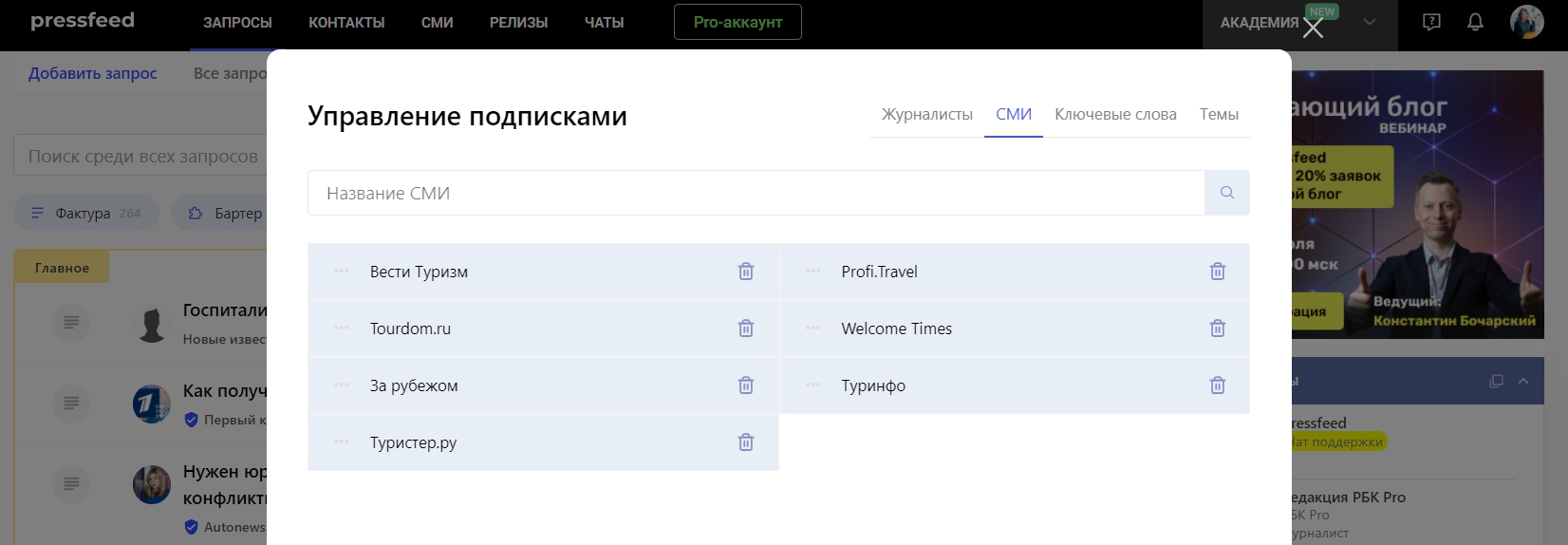Click the Название СМИ search field
This screenshot has height=545, width=1568.
click(x=756, y=193)
